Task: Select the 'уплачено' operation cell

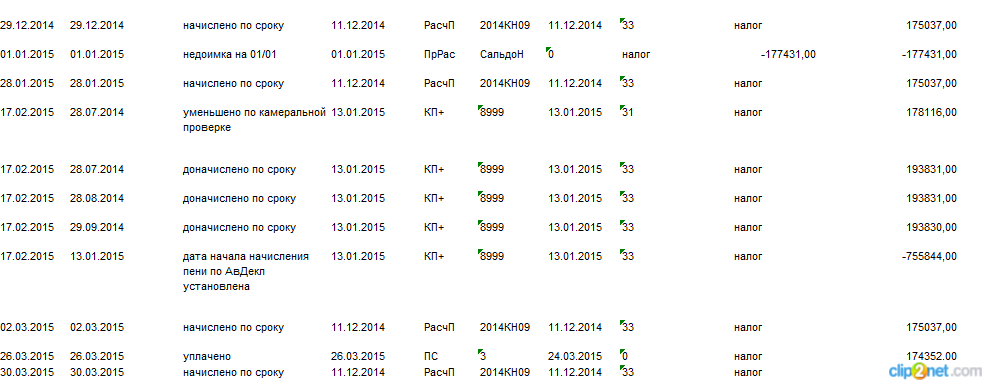Action: click(207, 357)
